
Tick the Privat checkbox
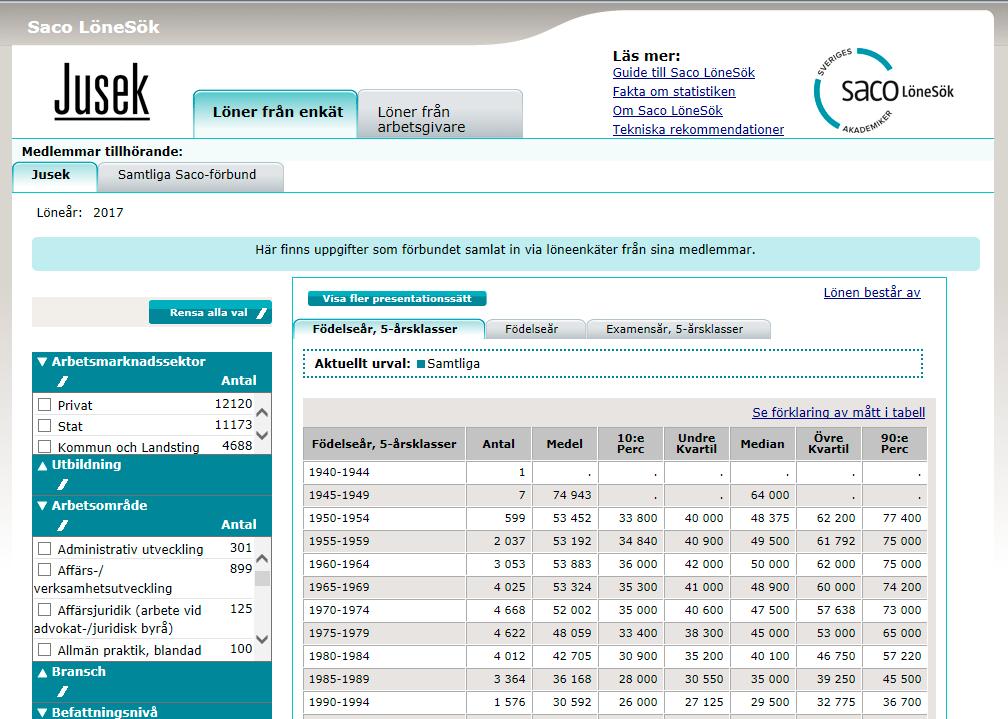point(44,405)
